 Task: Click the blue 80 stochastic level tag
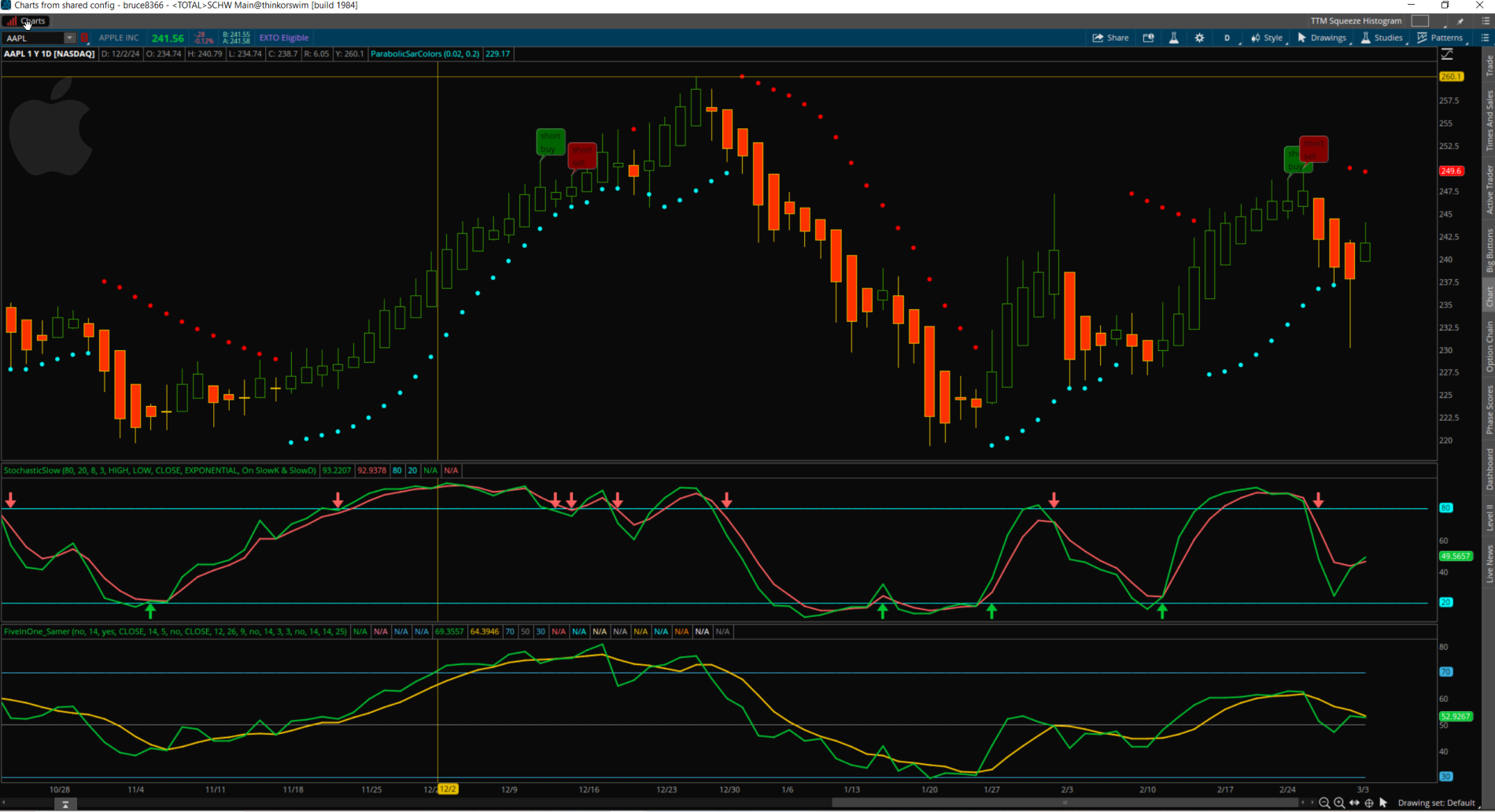click(1445, 508)
